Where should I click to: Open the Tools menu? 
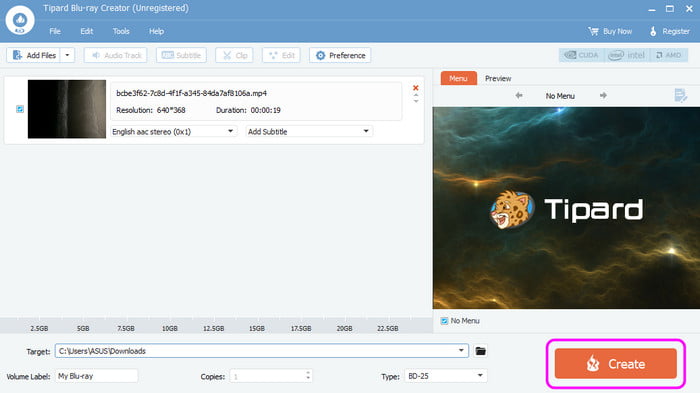click(x=121, y=31)
